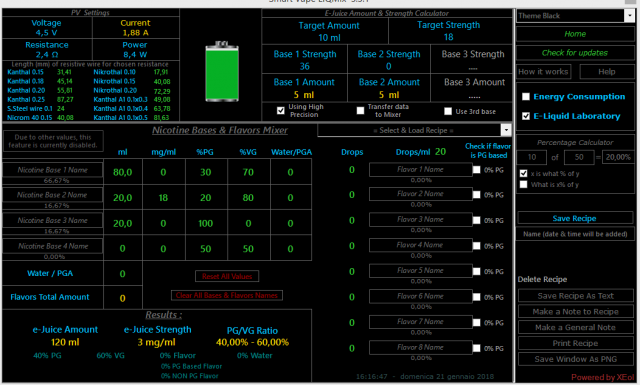Click Delete Recipe label
The image size is (640, 385).
(x=542, y=279)
